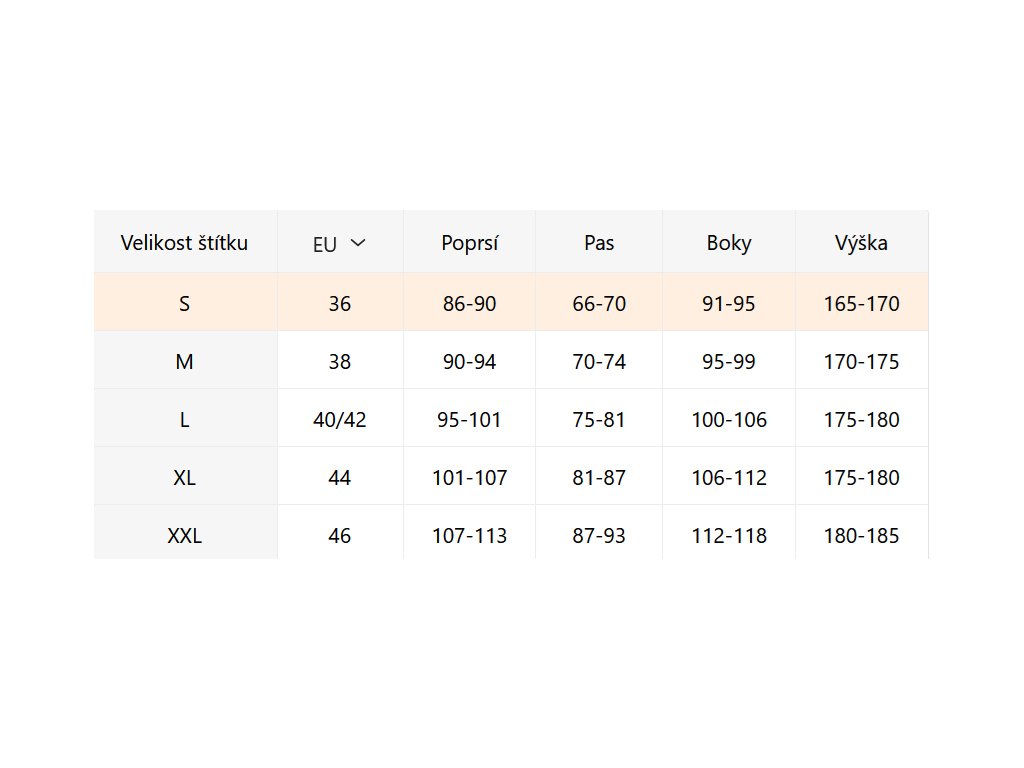Click hips measurement 100-106 cell
This screenshot has height=768, width=1024.
729,420
